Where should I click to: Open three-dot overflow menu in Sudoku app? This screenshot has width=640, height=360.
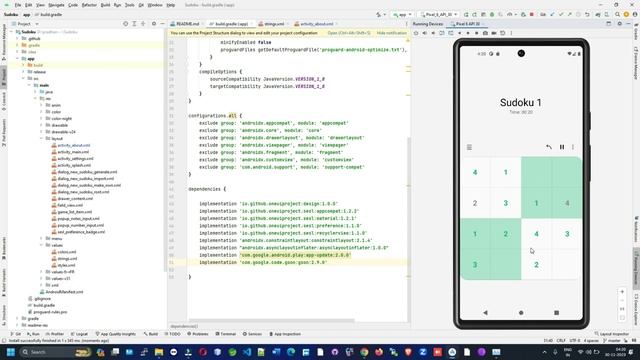(x=573, y=147)
